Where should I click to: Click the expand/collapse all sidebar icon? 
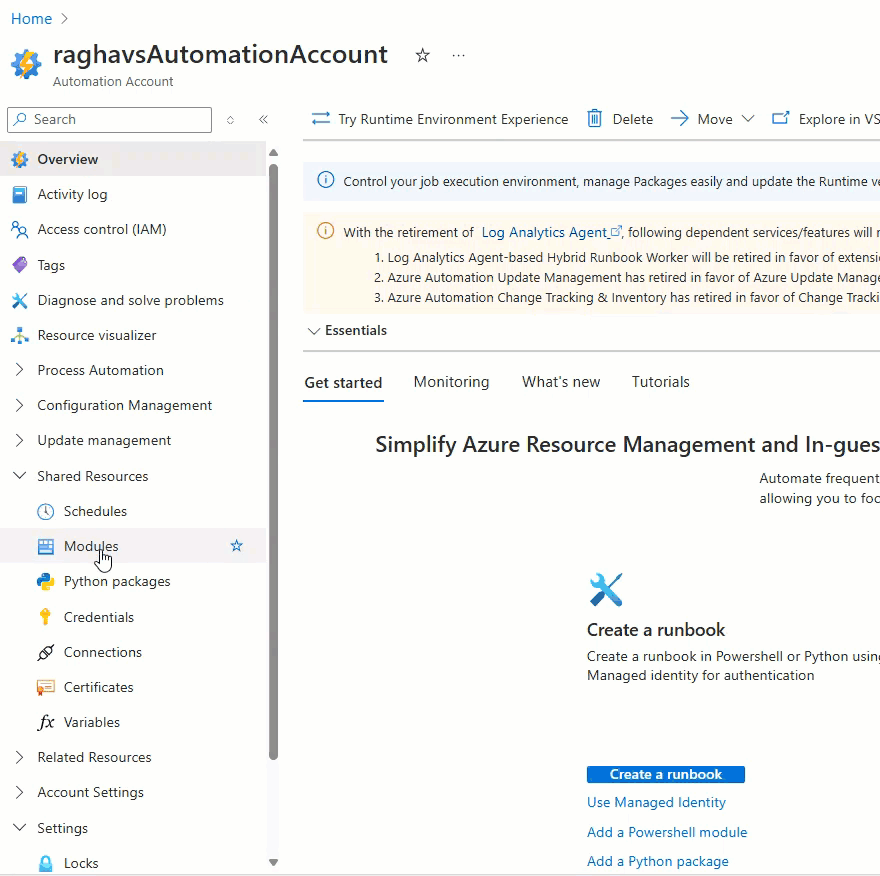[230, 120]
